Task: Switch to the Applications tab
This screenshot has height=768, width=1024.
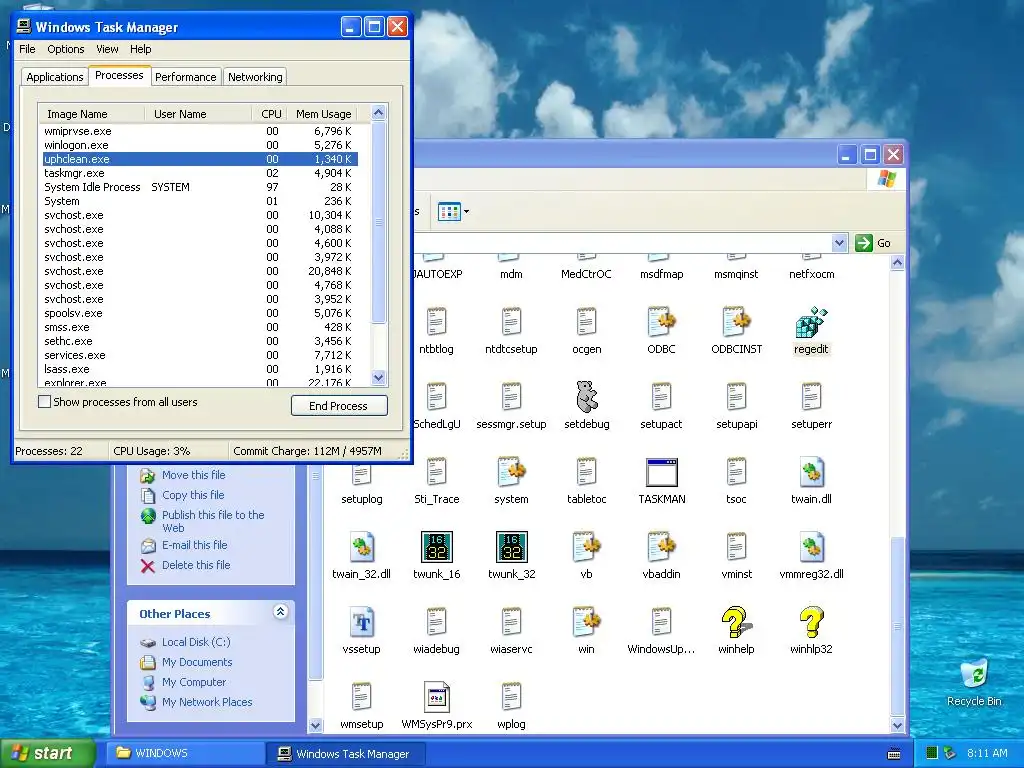Action: 55,77
